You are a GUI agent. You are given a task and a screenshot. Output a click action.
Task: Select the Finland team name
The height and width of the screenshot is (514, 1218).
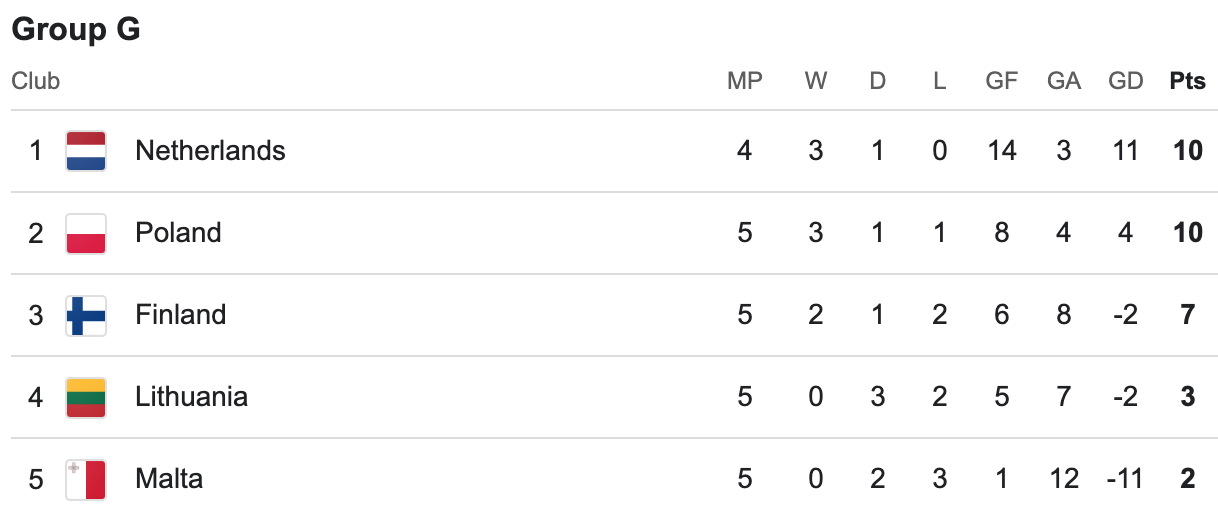click(x=180, y=315)
